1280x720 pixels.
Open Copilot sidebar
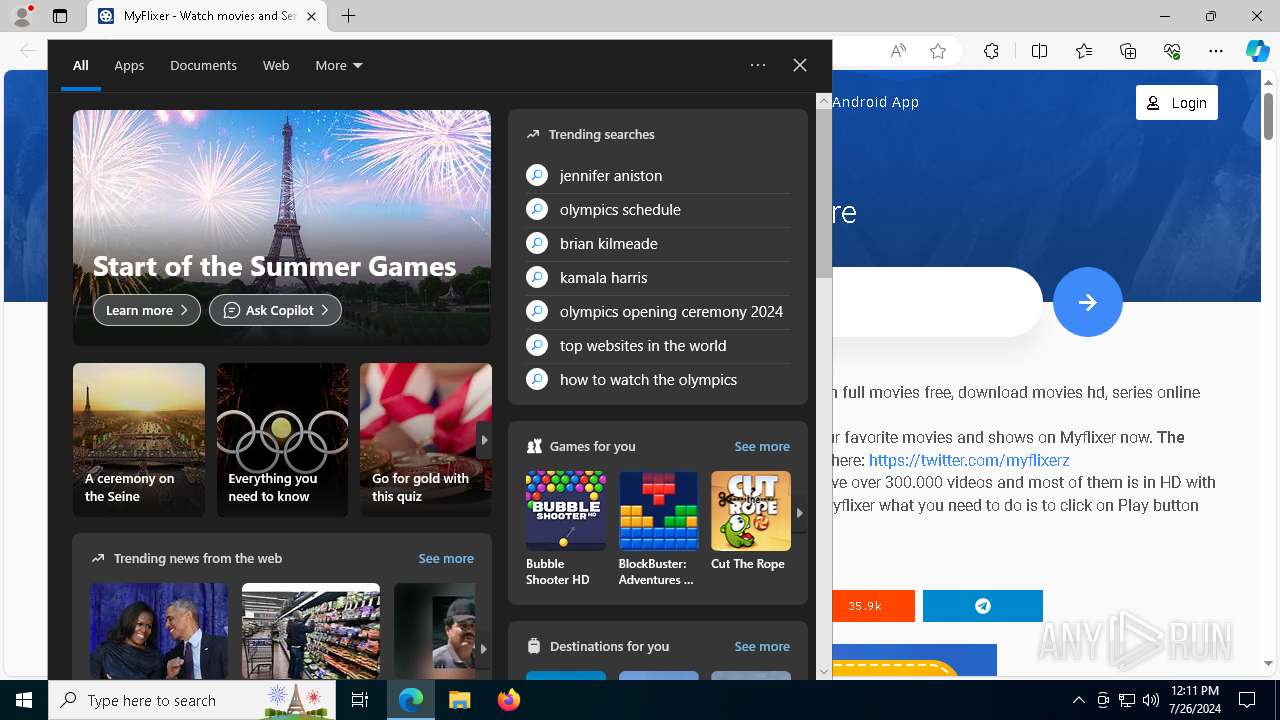pos(1257,51)
